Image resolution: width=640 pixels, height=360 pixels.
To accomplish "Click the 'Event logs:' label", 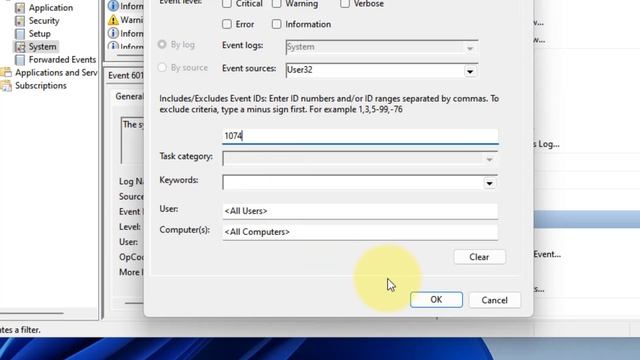I will (x=242, y=45).
